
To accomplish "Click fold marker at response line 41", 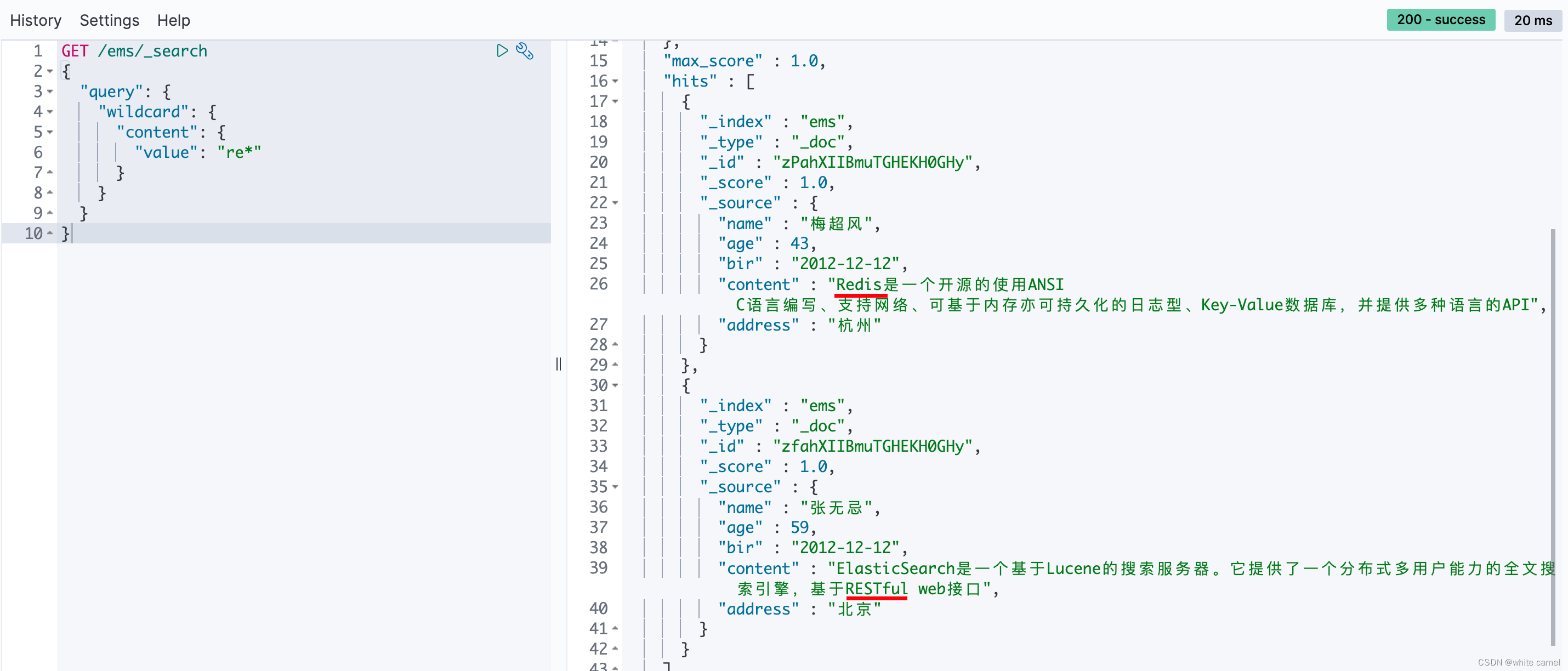I will pyautogui.click(x=615, y=628).
